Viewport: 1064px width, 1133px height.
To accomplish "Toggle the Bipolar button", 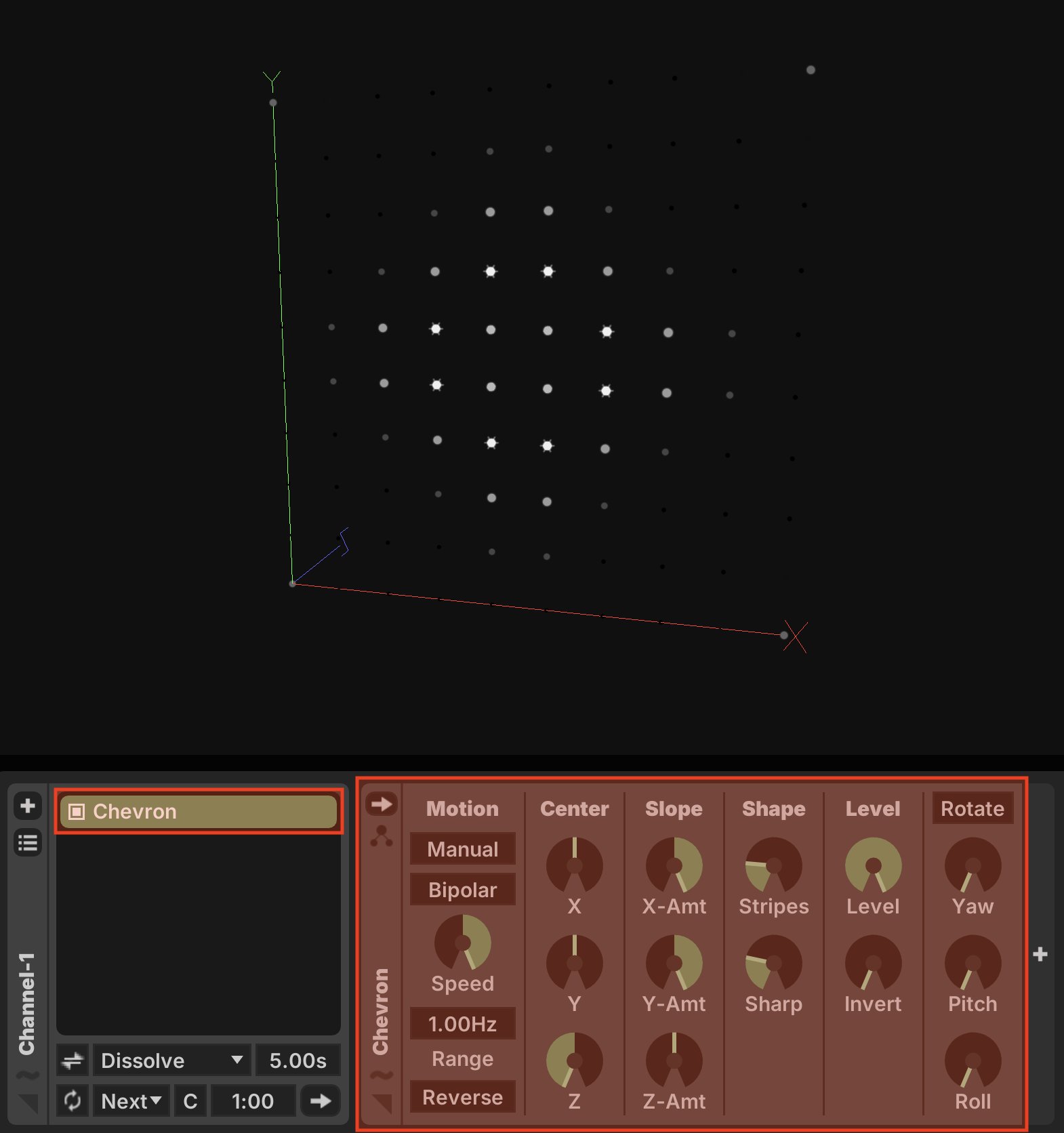I will (463, 890).
